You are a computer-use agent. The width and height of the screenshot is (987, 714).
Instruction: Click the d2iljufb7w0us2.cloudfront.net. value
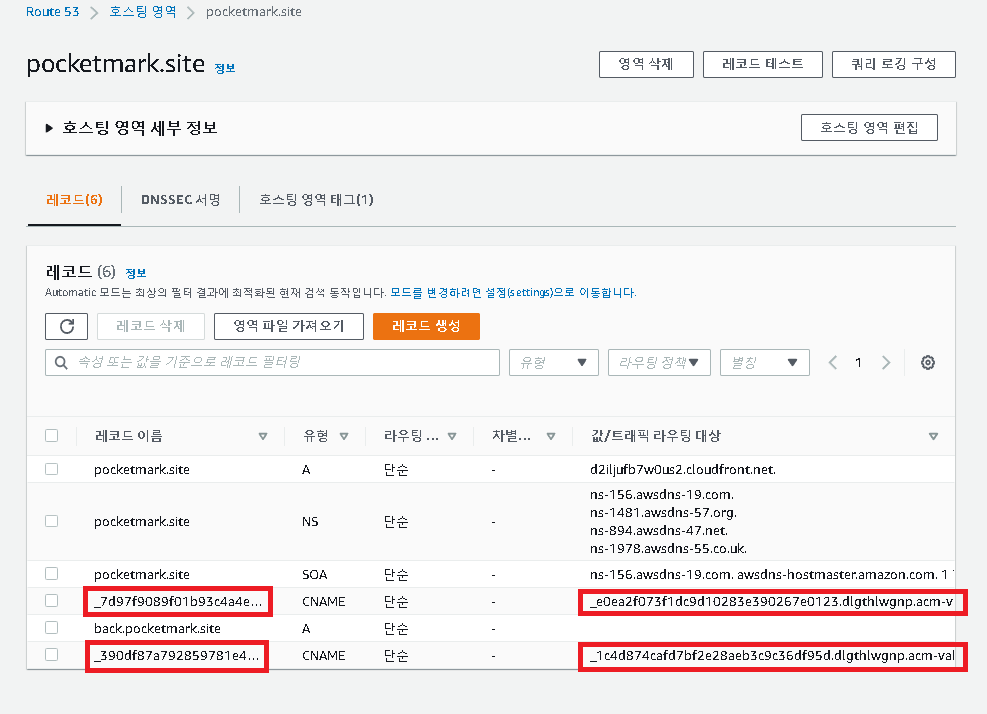pyautogui.click(x=683, y=469)
